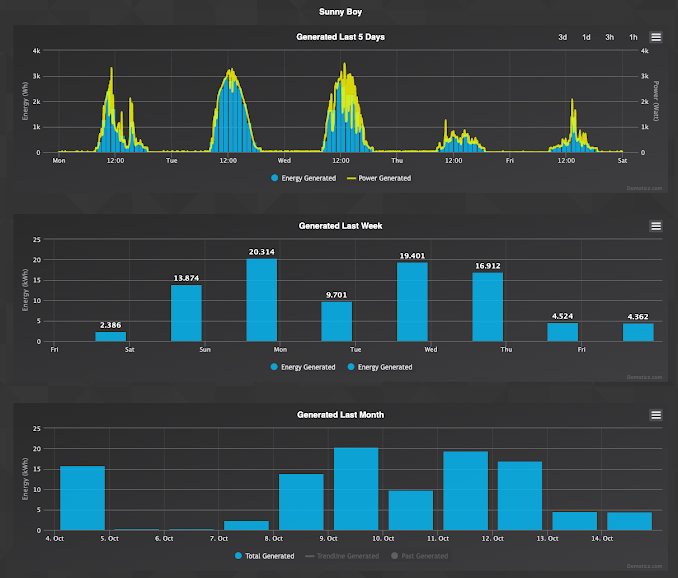Click the 11. Oct bar in Last Month
This screenshot has height=578, width=678.
[x=466, y=491]
